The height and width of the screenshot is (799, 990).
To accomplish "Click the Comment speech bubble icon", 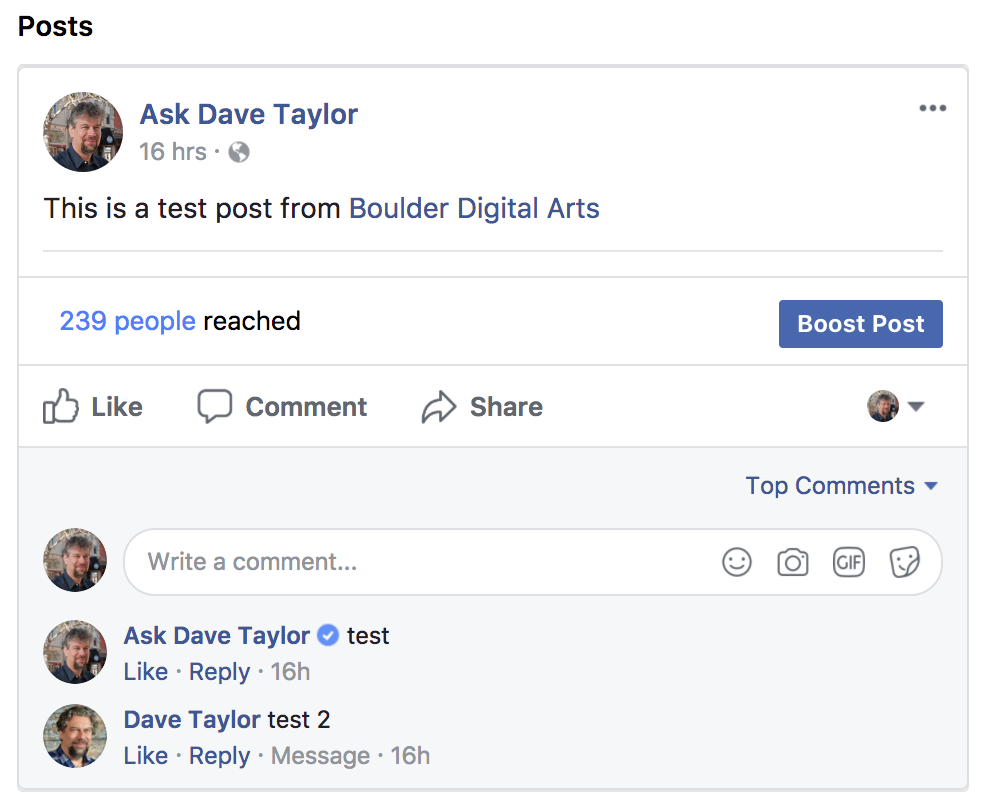I will pos(215,406).
